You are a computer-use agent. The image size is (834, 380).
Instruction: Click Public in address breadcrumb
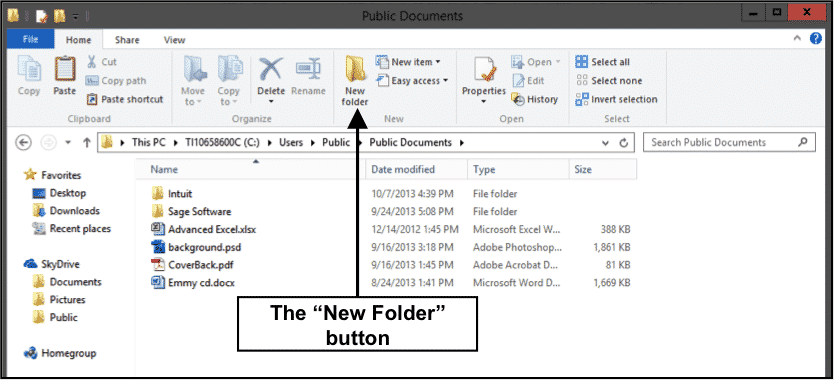pos(336,143)
